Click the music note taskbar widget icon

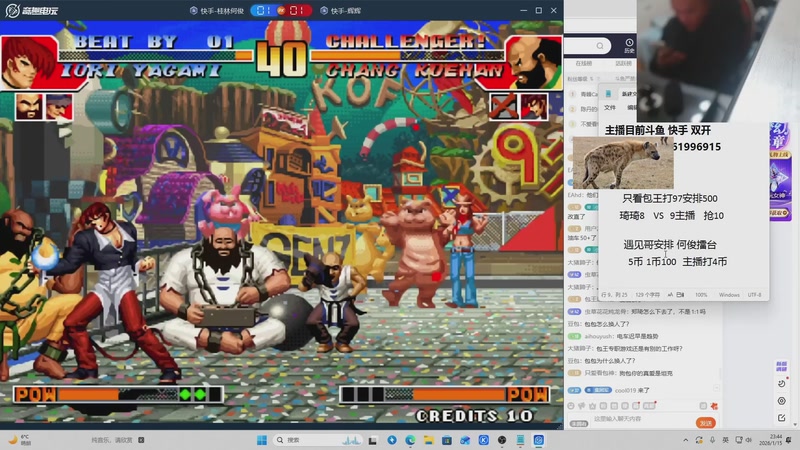[x=141, y=440]
